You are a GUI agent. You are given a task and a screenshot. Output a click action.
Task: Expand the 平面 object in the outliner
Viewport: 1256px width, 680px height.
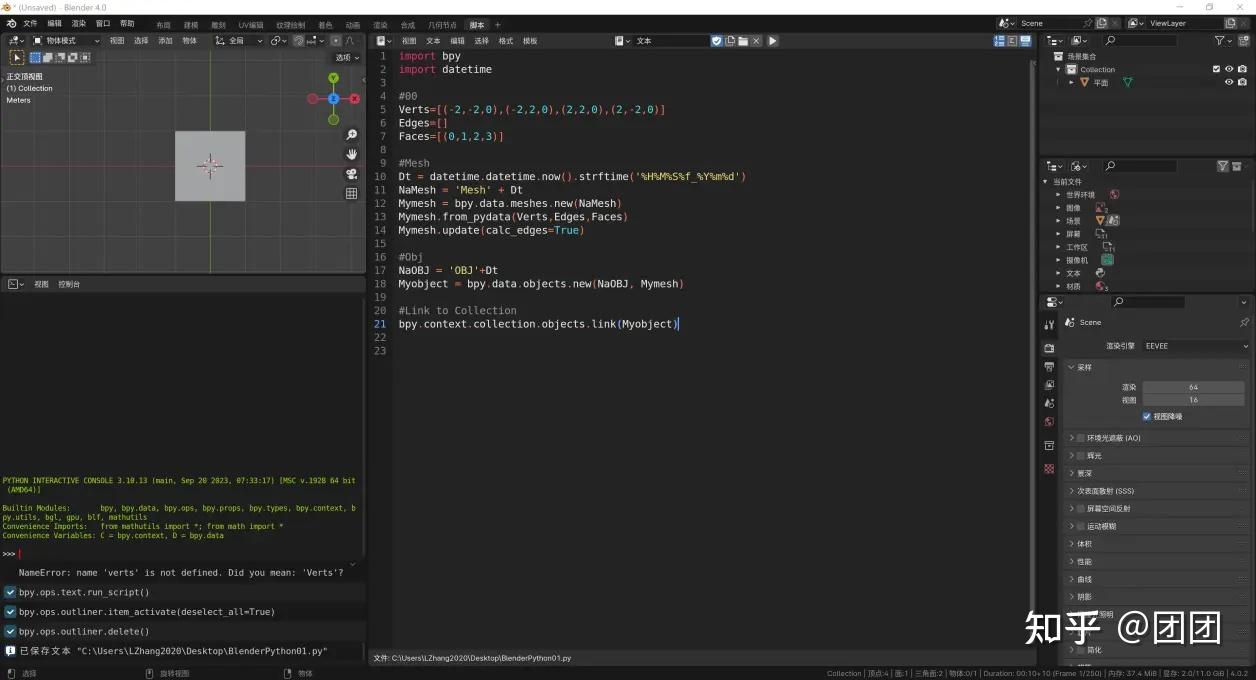point(1071,82)
